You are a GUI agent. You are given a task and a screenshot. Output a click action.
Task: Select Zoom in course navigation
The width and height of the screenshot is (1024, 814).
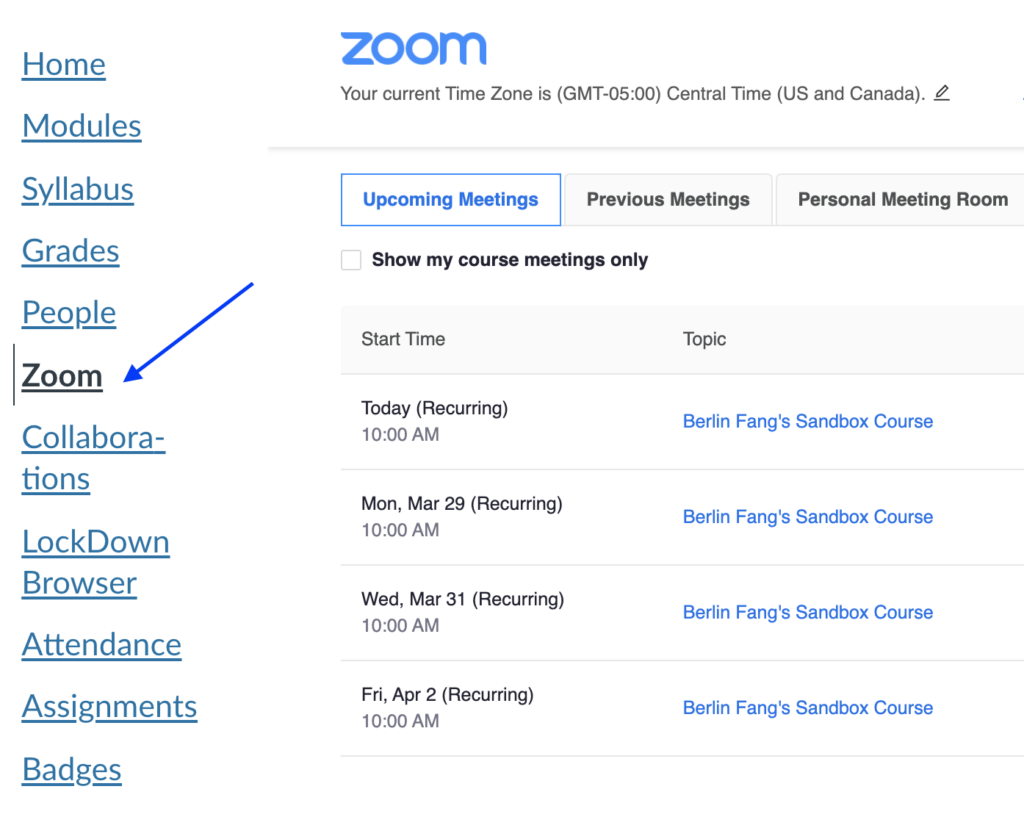pos(62,376)
